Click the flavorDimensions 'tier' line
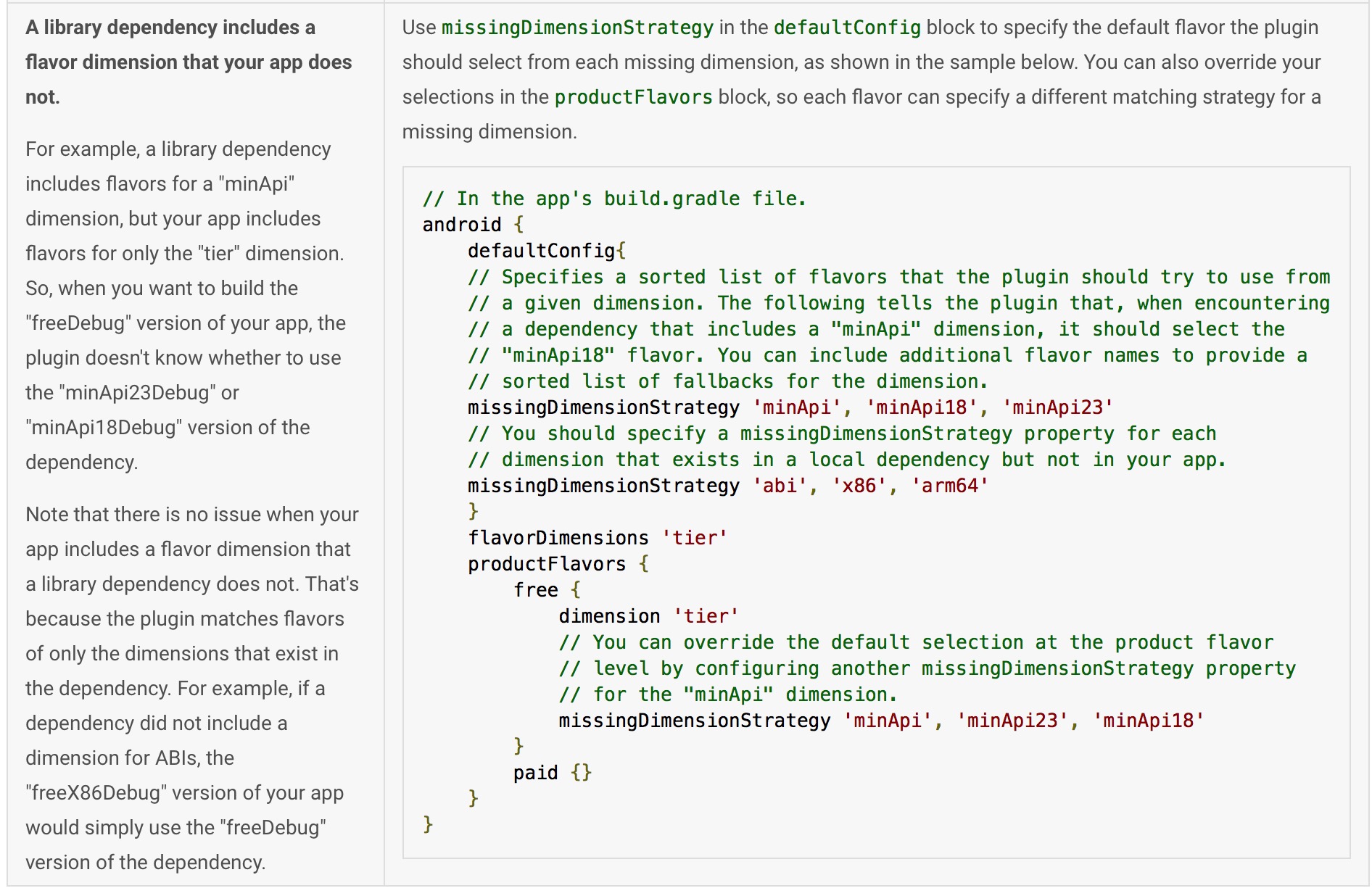1372x896 pixels. (x=597, y=537)
